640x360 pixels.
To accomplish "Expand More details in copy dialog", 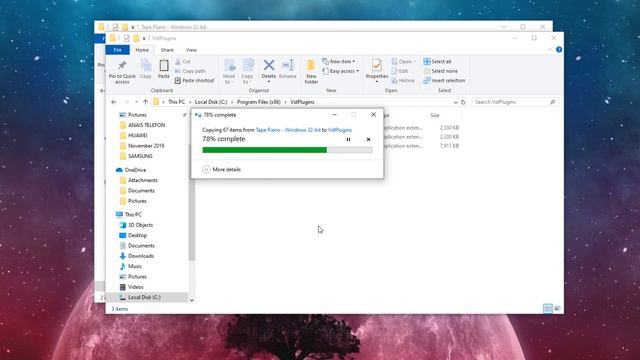I will point(222,169).
